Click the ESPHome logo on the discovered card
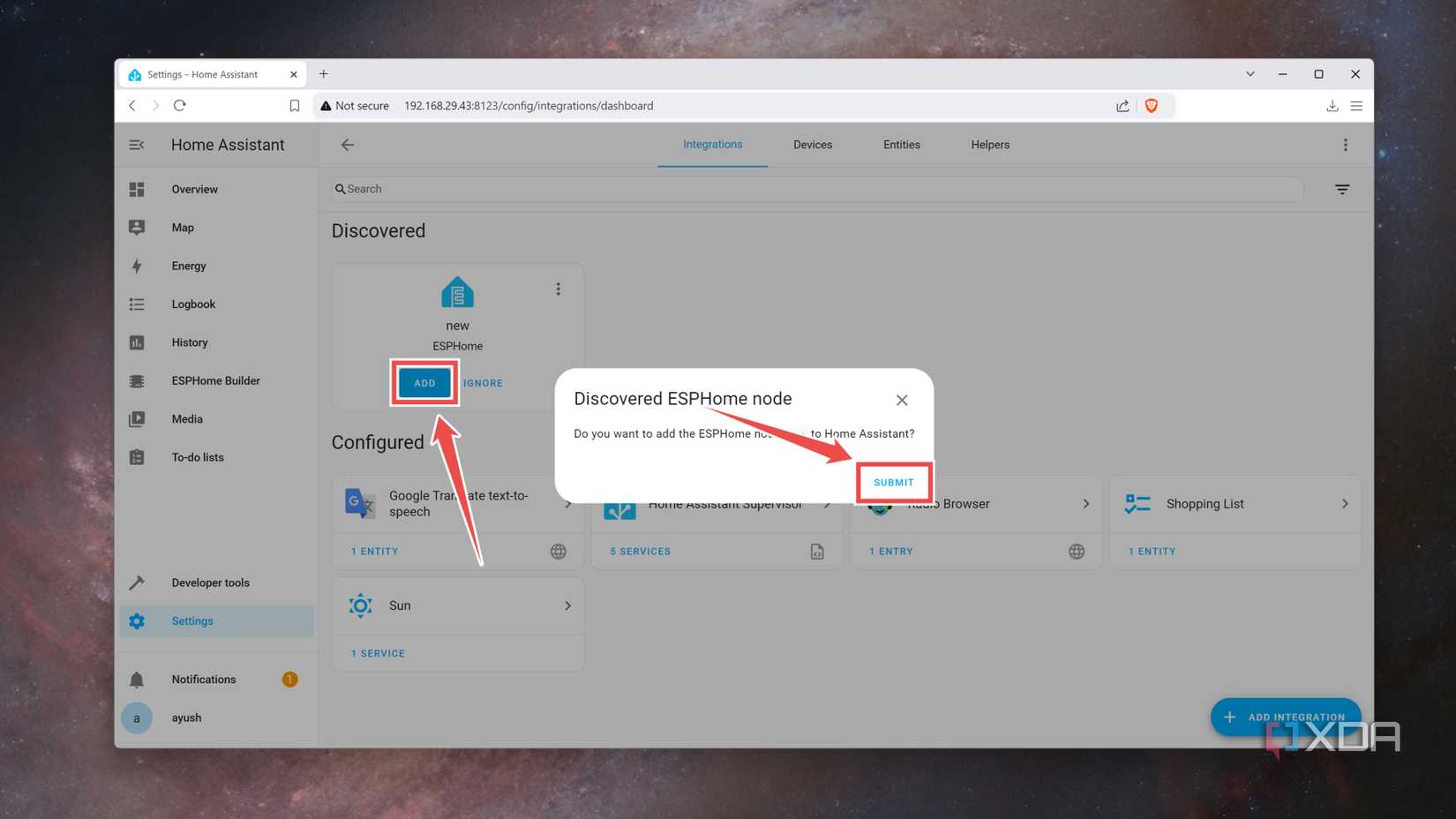The width and height of the screenshot is (1456, 819). 457,292
